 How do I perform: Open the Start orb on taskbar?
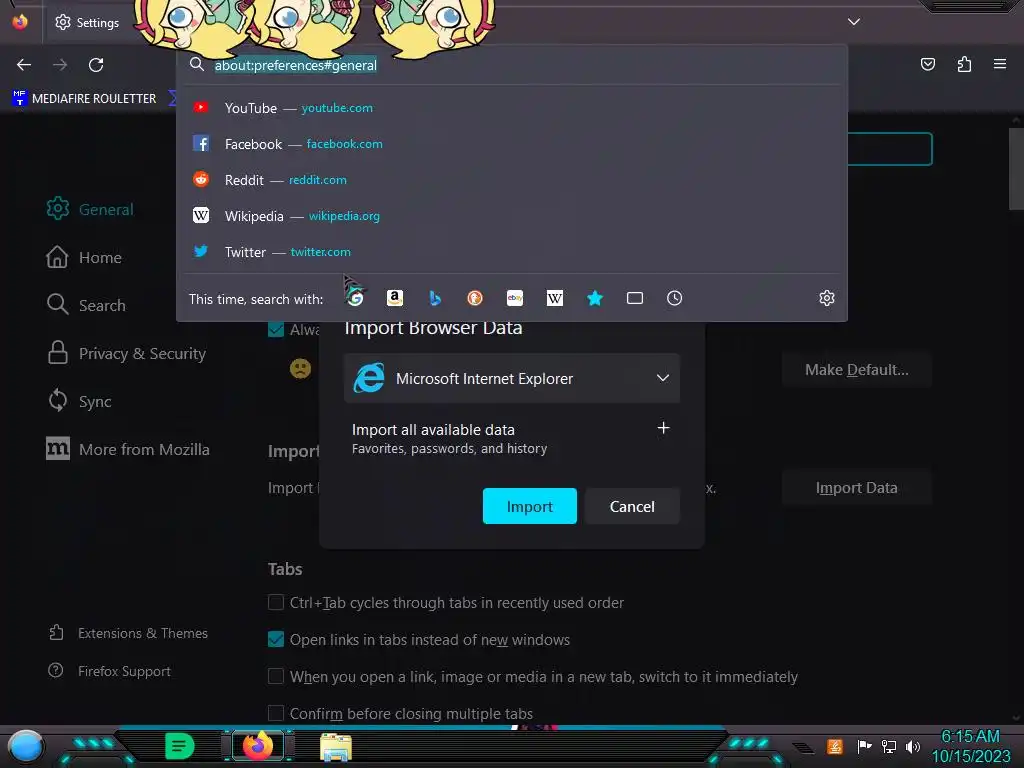pyautogui.click(x=25, y=747)
